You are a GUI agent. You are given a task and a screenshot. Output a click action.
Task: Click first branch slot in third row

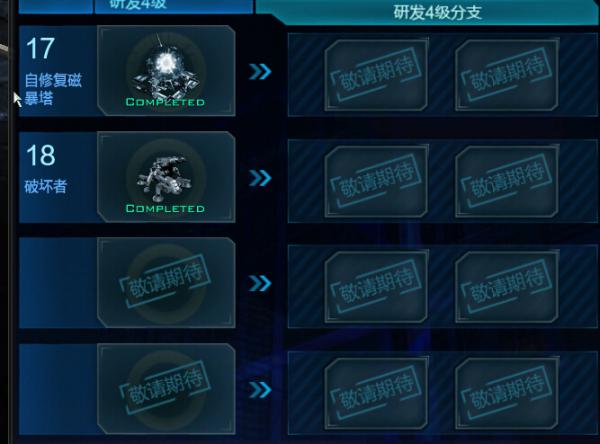coord(377,286)
